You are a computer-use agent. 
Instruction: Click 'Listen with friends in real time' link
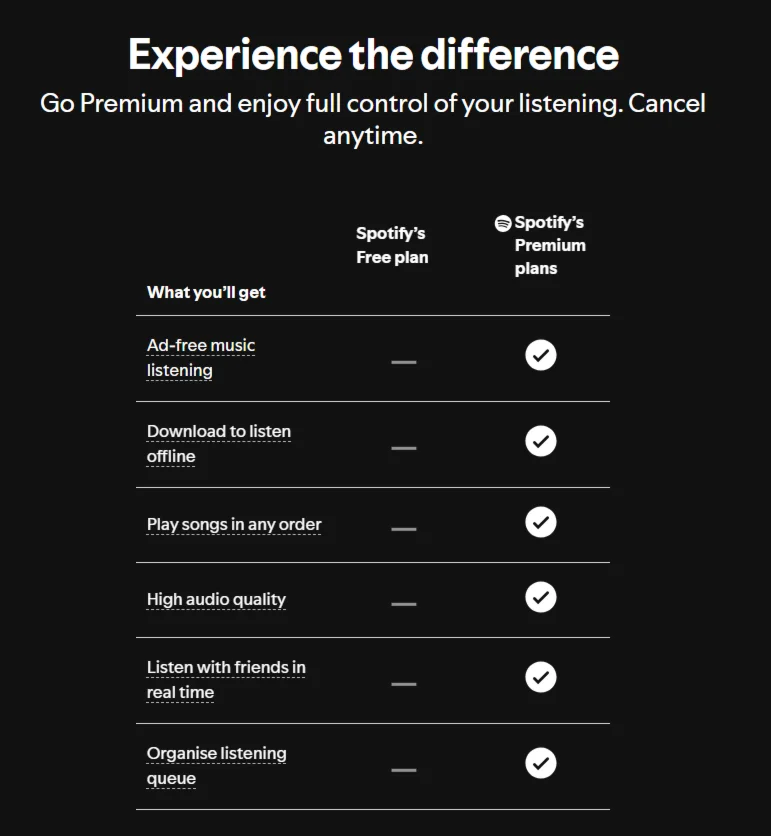[x=226, y=680]
